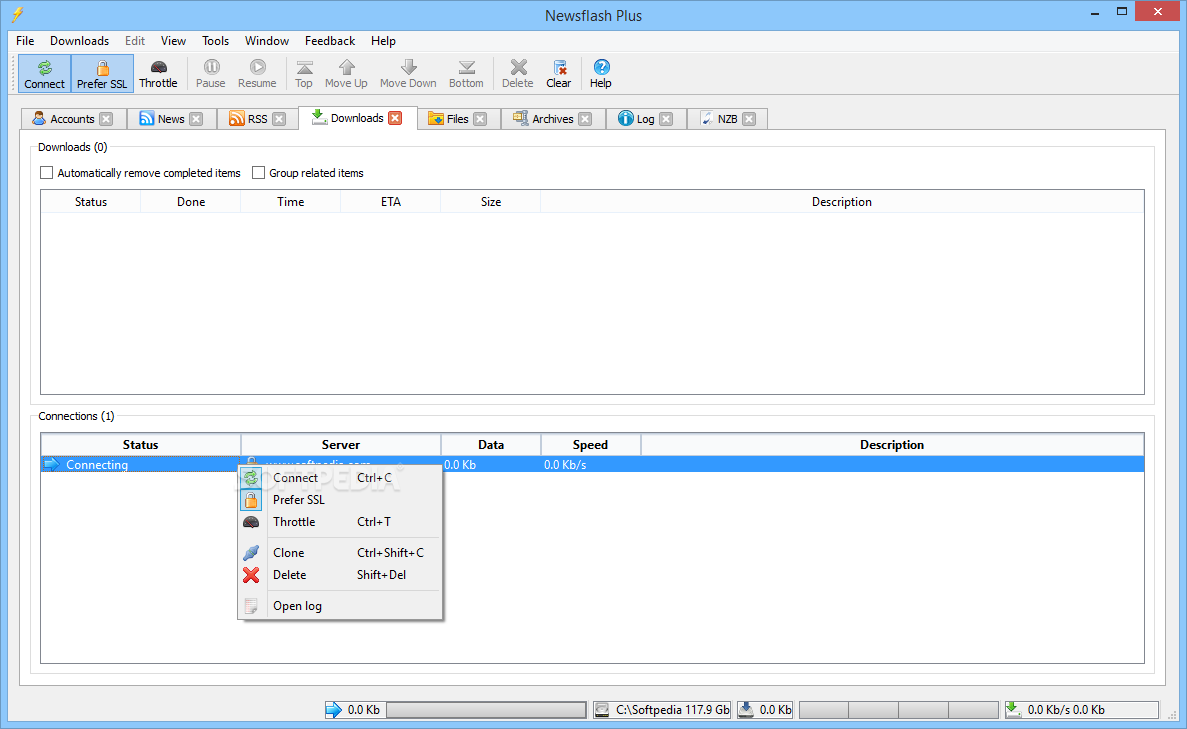Screen dimensions: 1187x729
Task: Click the blue arrow status bar icon
Action: 333,709
